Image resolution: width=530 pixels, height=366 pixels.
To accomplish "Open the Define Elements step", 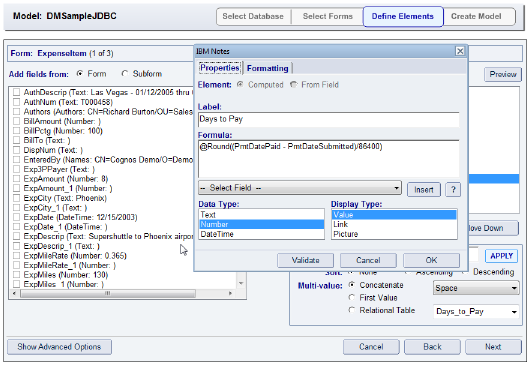I will [x=403, y=16].
